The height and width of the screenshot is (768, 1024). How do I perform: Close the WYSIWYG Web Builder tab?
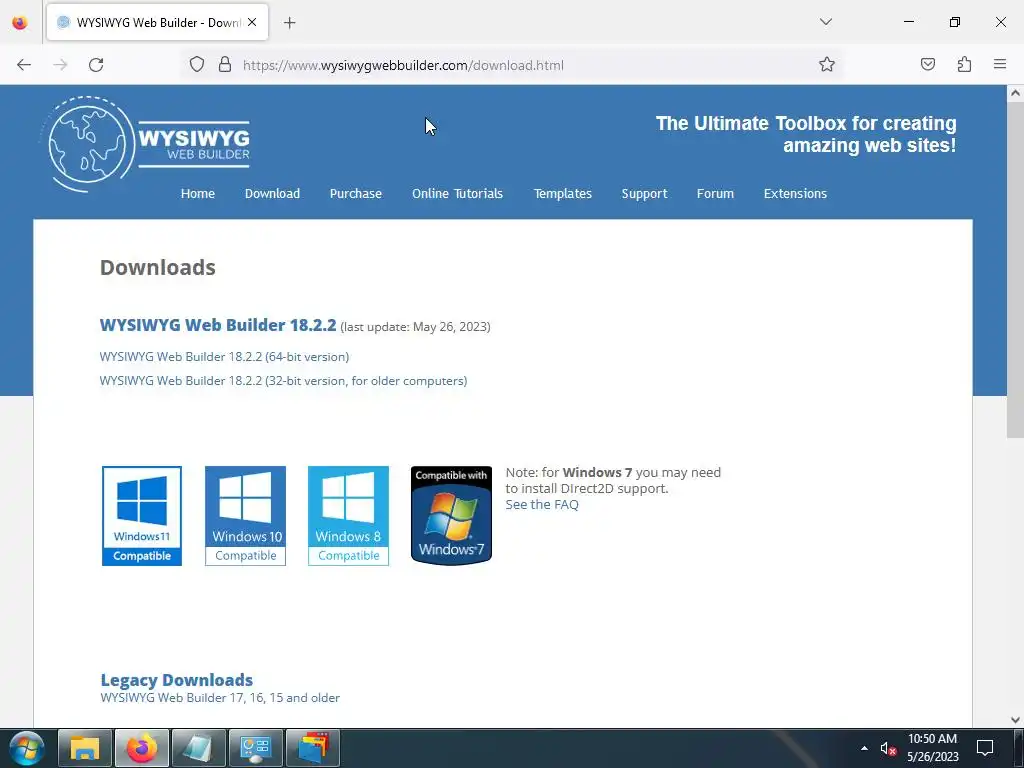(252, 22)
